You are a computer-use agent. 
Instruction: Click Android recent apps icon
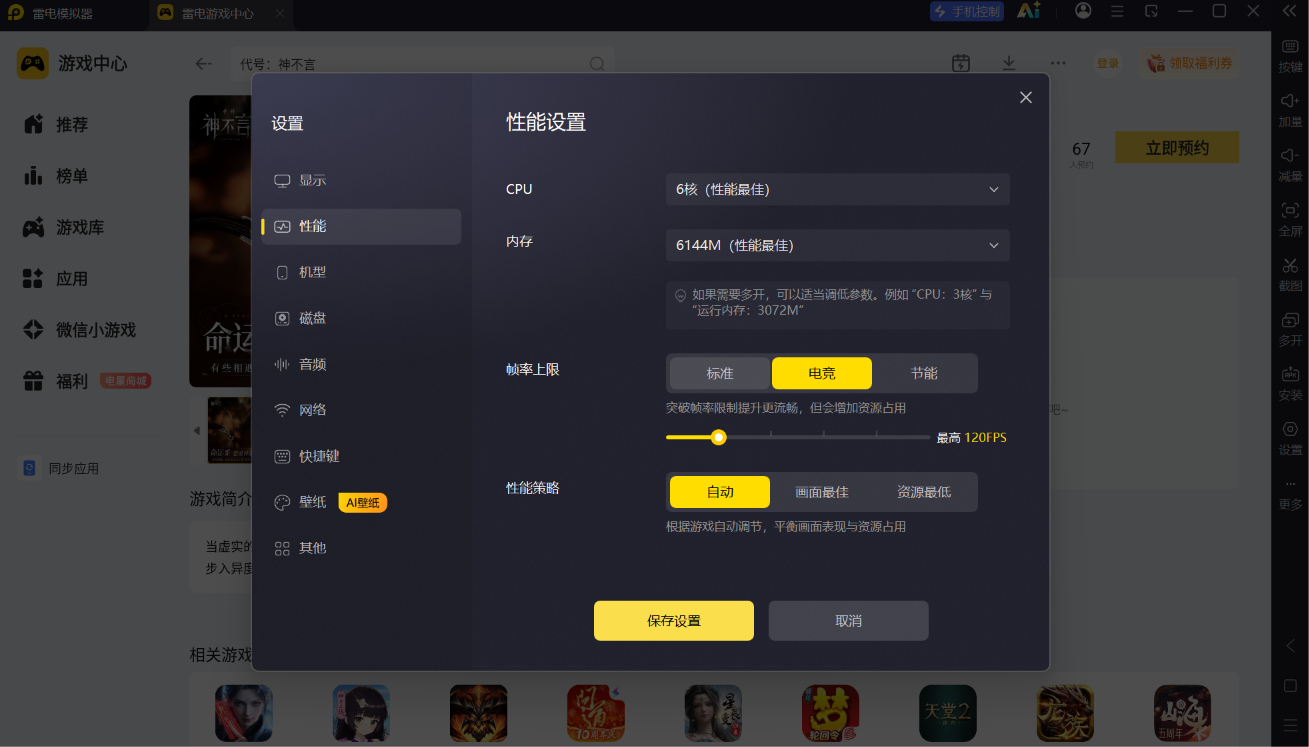1290,724
